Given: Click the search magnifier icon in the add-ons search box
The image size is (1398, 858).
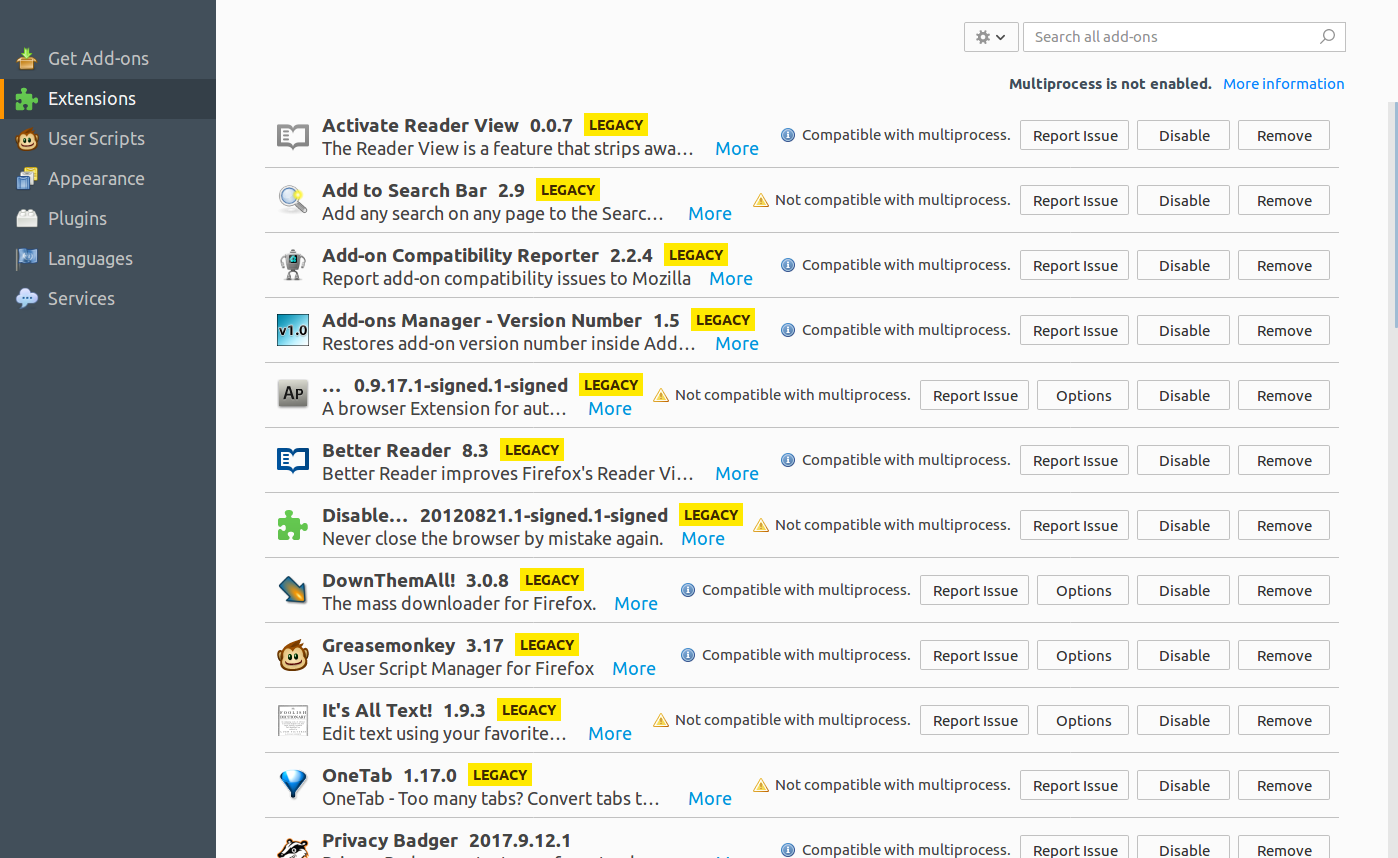Looking at the screenshot, I should 1327,37.
